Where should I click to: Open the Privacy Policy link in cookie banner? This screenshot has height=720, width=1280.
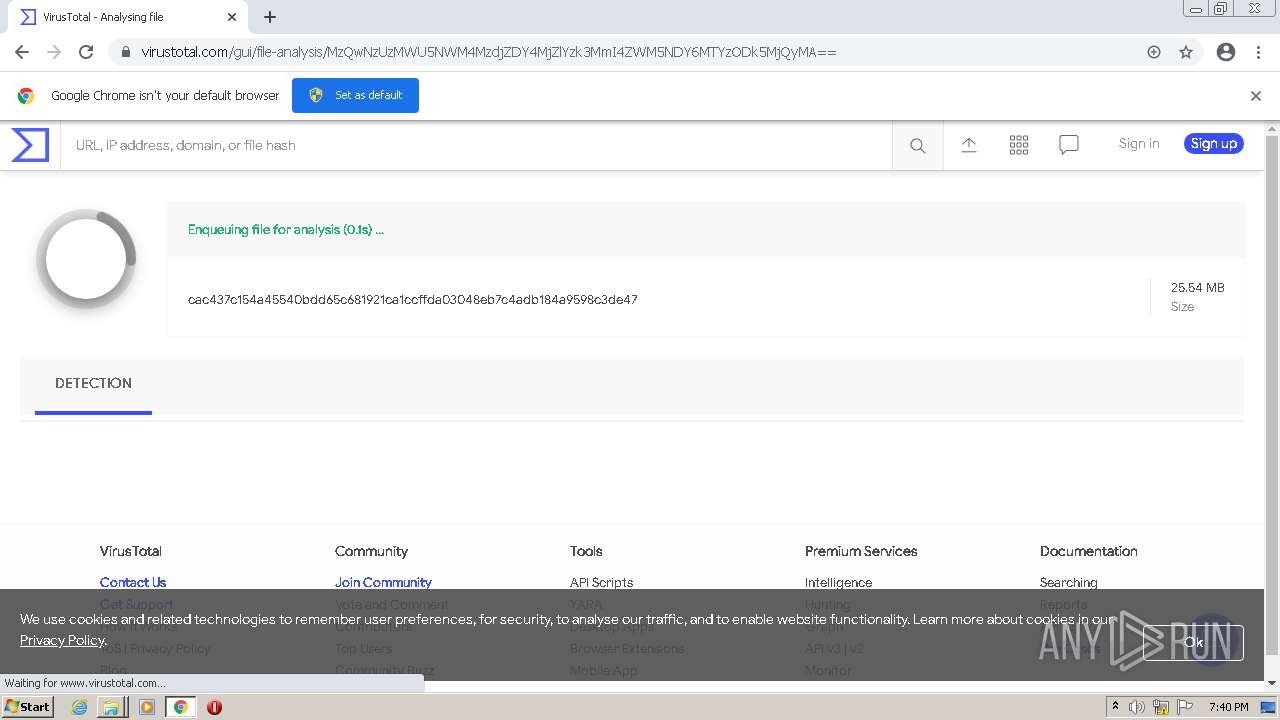click(x=62, y=640)
